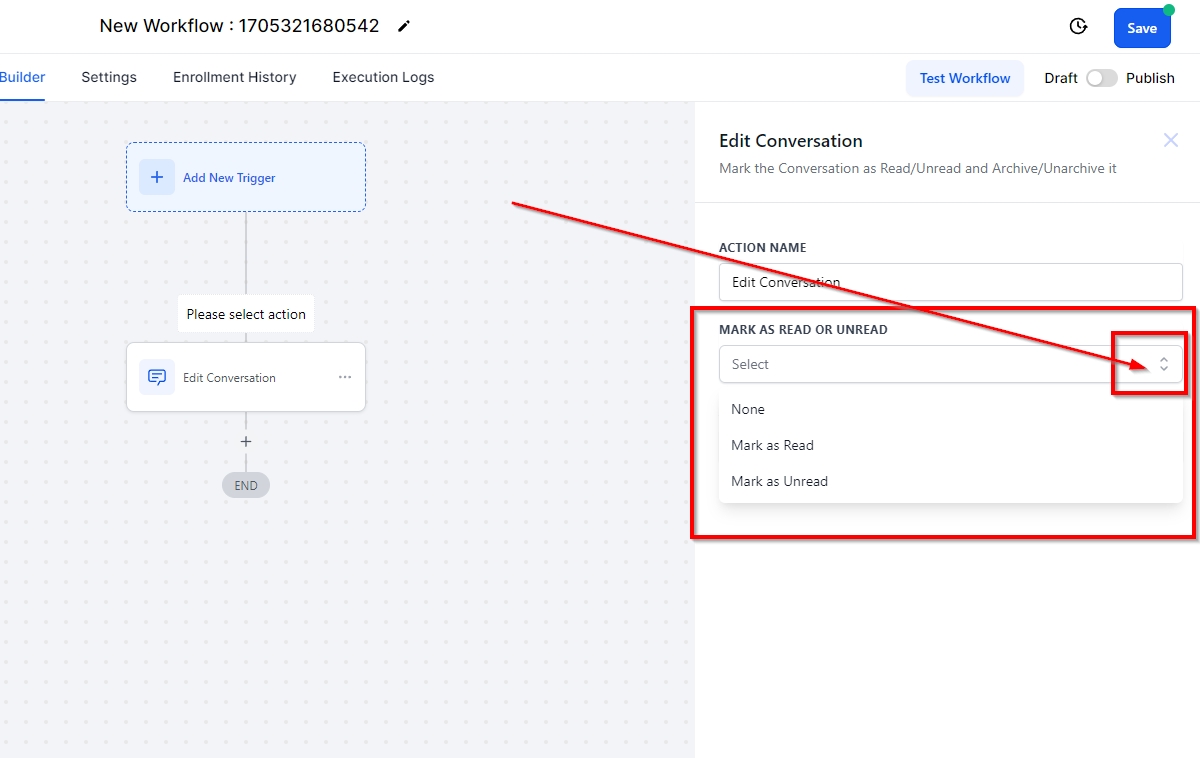Go to the Execution Logs tab
The image size is (1200, 758).
coord(383,77)
